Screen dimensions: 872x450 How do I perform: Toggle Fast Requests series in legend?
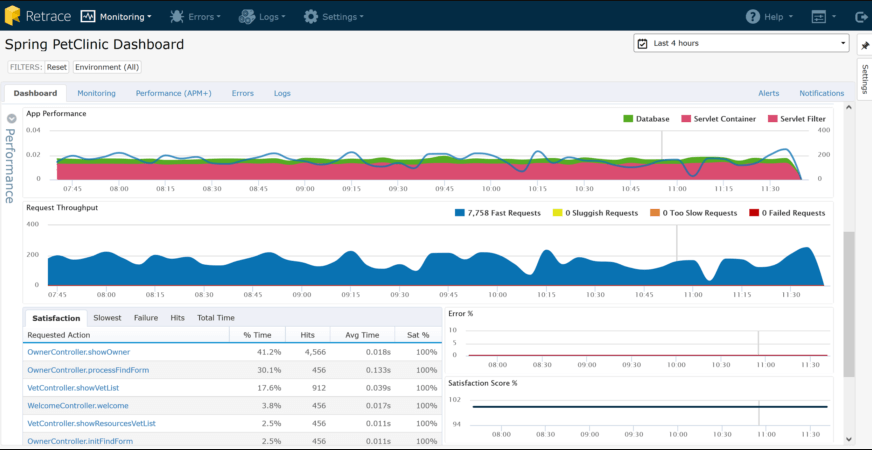coord(503,213)
